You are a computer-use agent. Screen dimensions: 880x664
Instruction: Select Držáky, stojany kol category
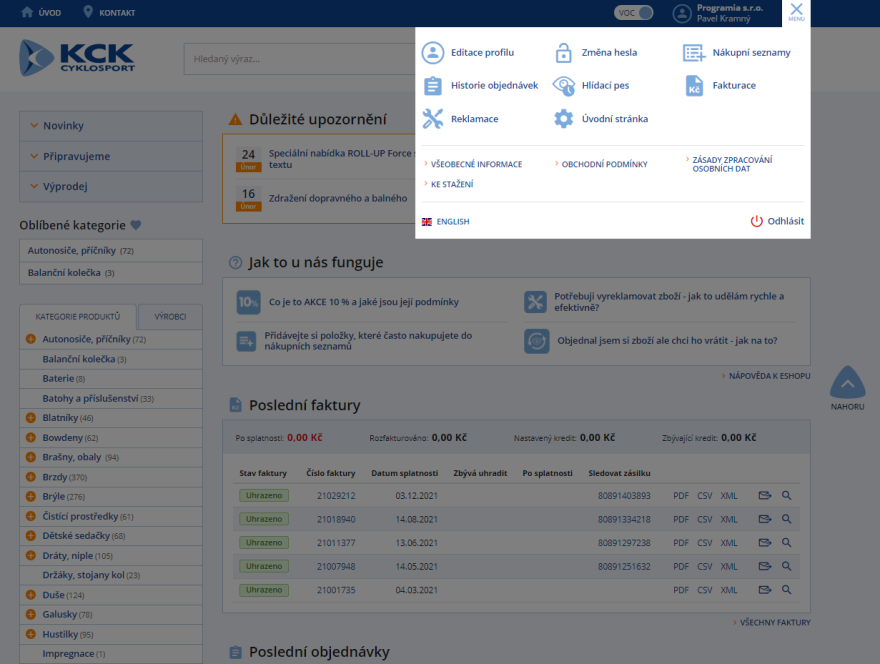pyautogui.click(x=91, y=575)
